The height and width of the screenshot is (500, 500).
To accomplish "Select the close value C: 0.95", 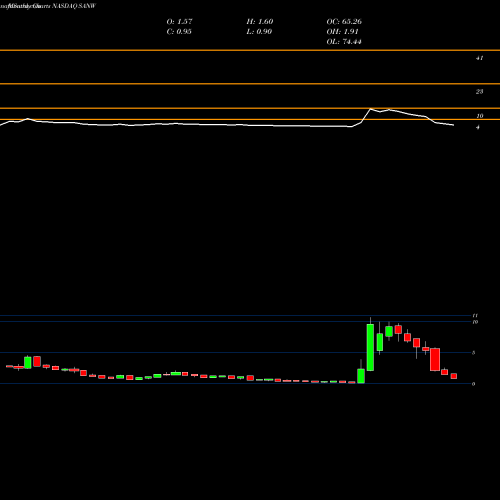I will click(179, 31).
